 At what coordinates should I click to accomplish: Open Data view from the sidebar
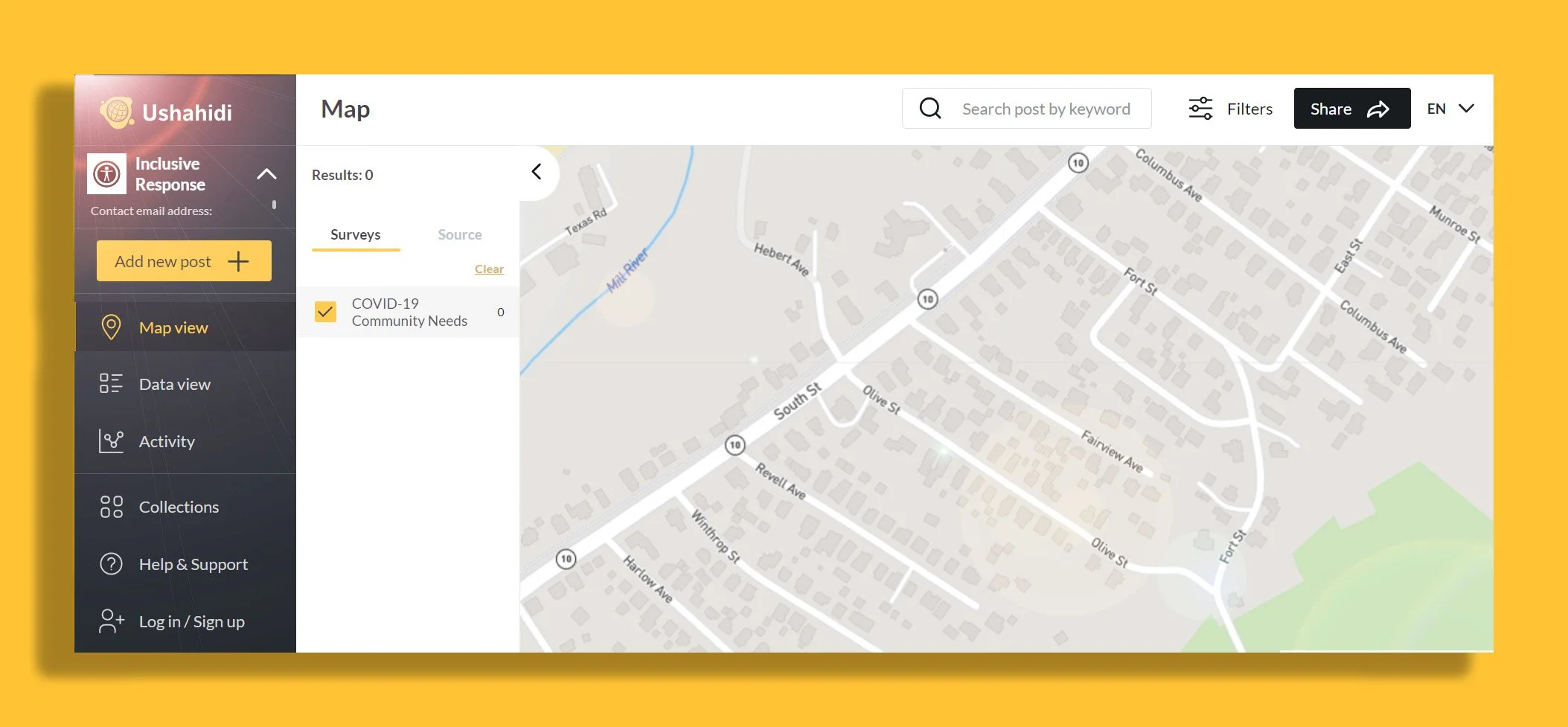110,384
